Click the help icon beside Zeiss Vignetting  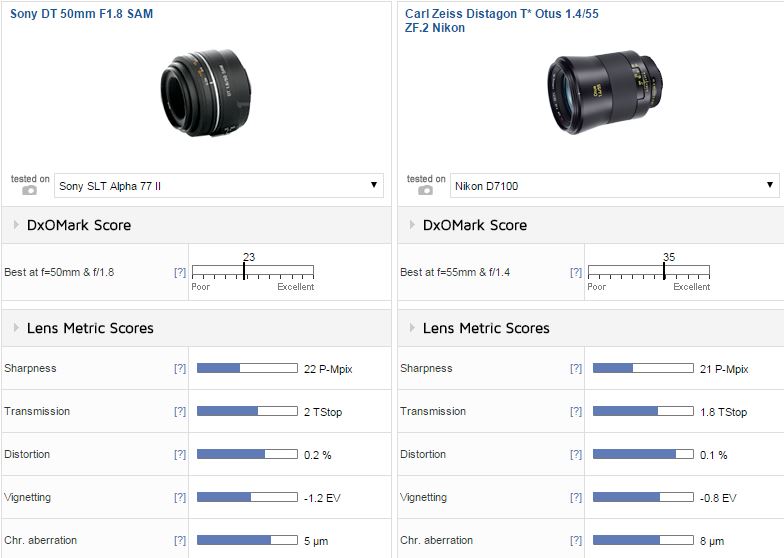tap(576, 498)
